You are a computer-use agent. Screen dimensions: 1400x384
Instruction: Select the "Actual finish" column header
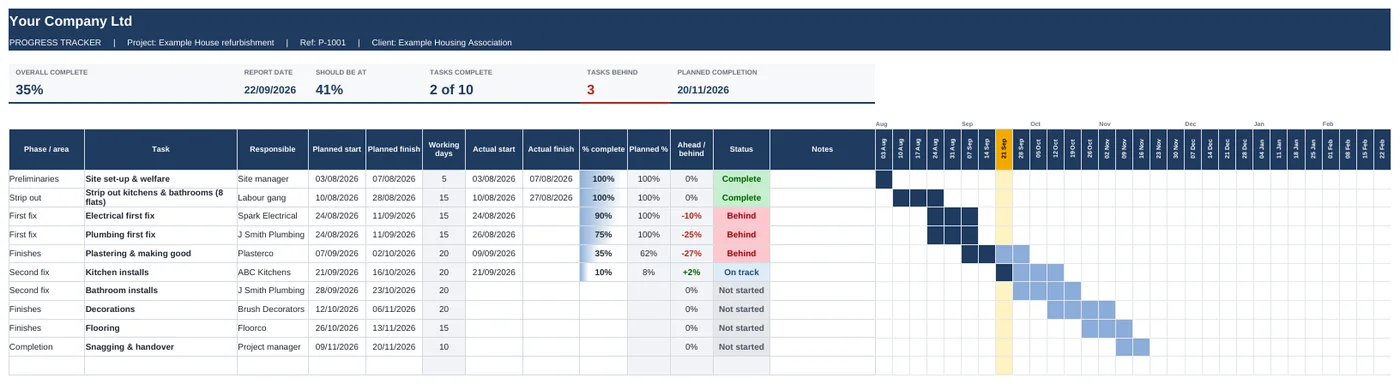551,149
